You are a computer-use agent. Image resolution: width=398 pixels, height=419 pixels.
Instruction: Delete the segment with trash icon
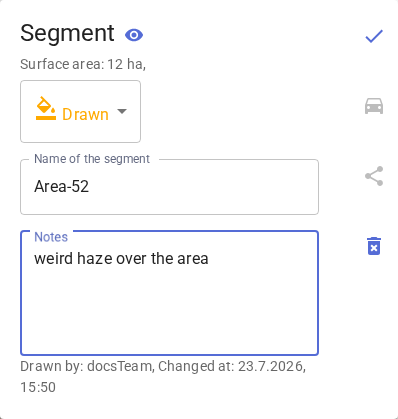[374, 246]
